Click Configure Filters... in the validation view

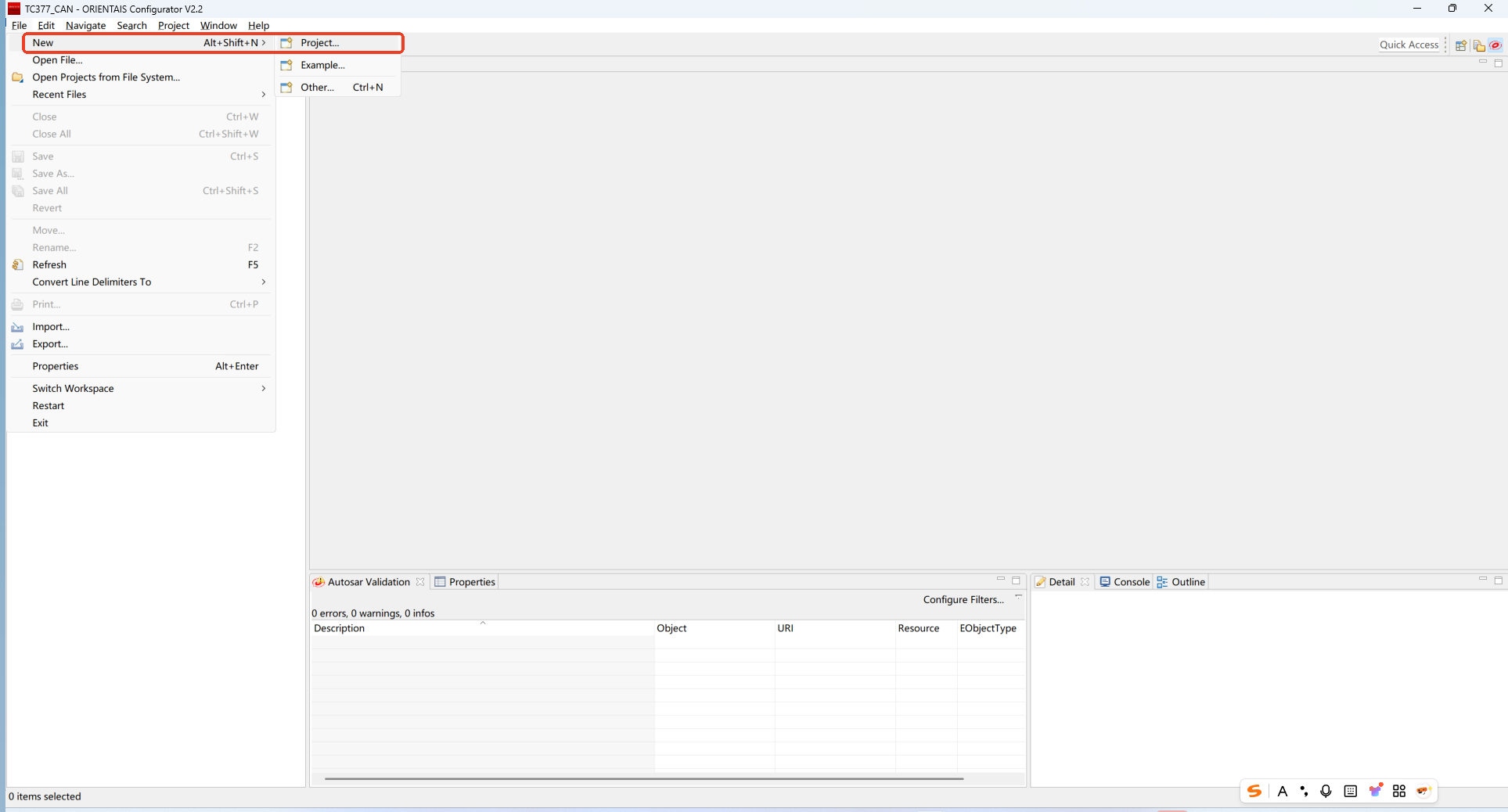[x=963, y=600]
